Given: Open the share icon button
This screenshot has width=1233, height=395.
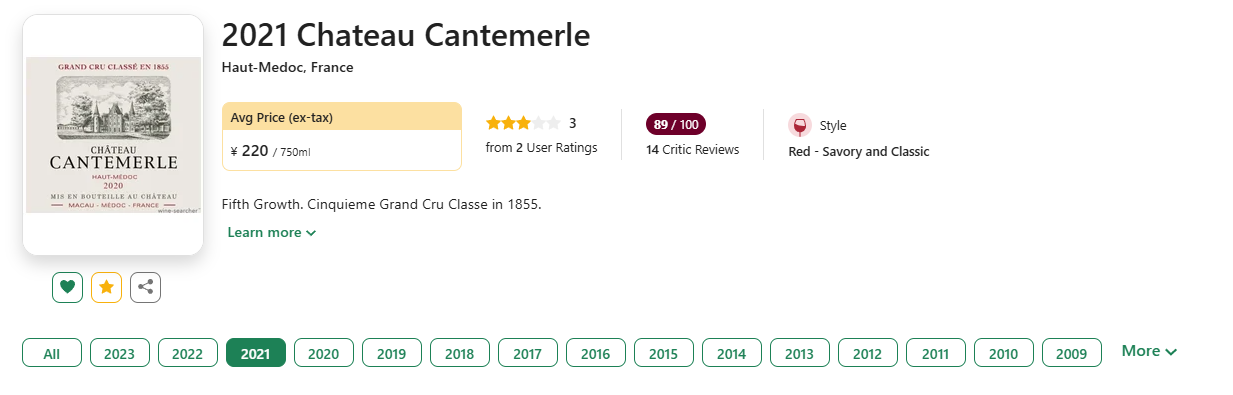Looking at the screenshot, I should click(x=145, y=287).
